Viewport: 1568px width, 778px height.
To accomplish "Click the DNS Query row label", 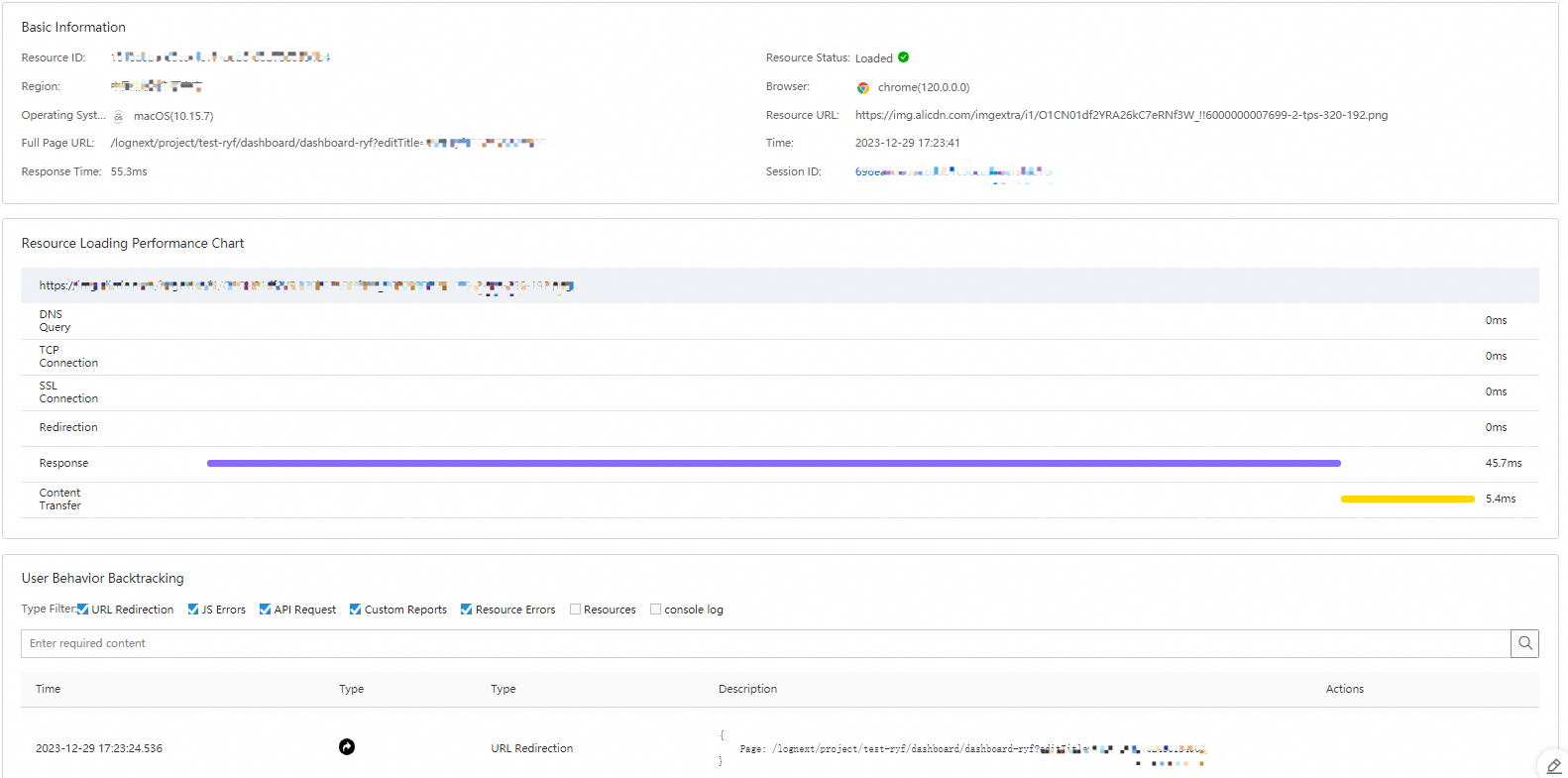I will 55,320.
